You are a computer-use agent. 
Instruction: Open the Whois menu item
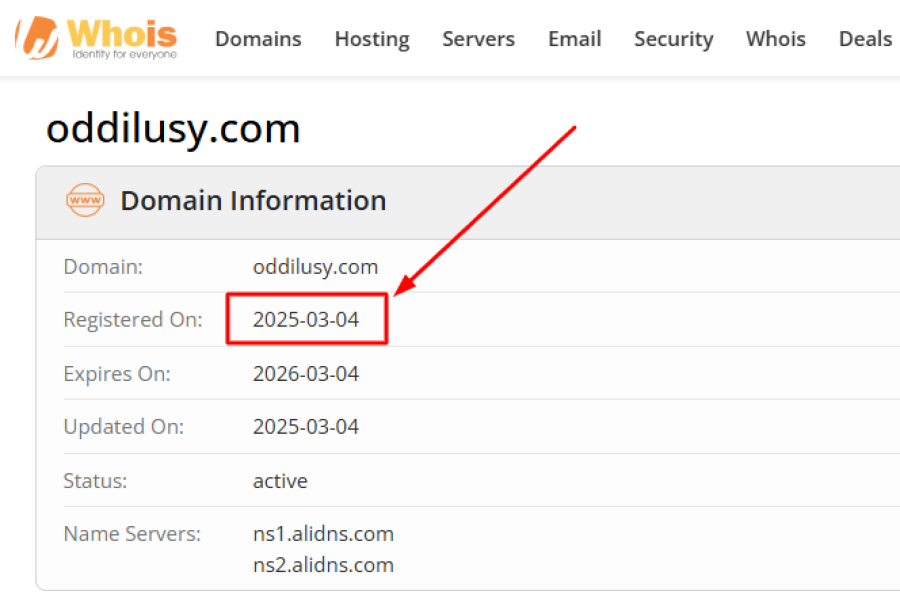[x=775, y=39]
